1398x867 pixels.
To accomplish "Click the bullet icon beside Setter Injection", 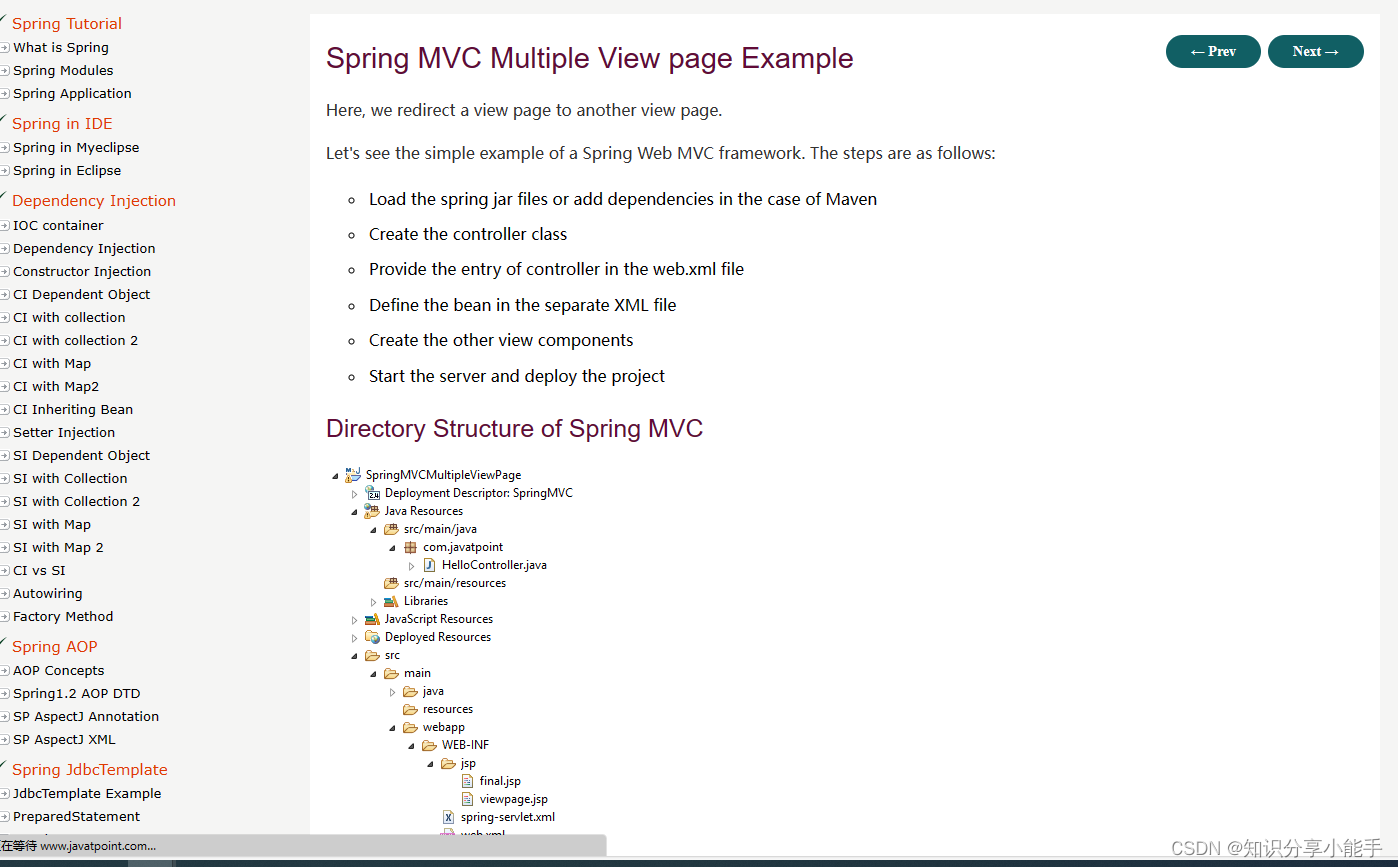I will (5, 433).
